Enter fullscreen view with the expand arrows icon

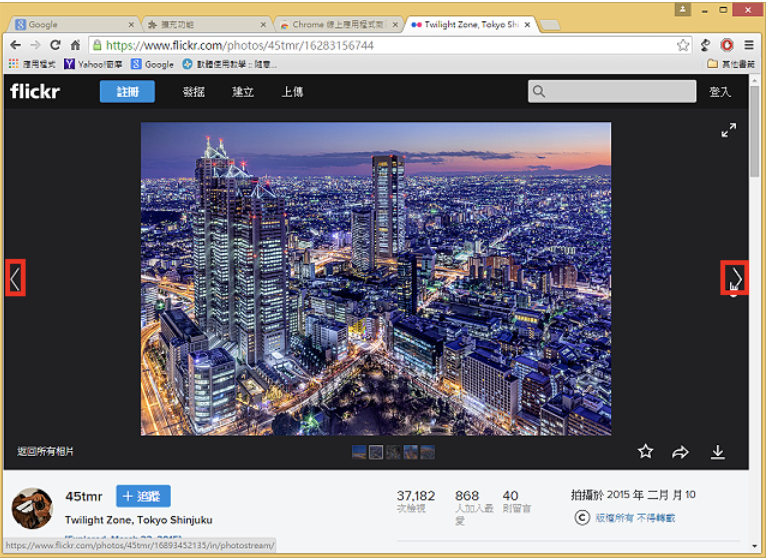728,130
